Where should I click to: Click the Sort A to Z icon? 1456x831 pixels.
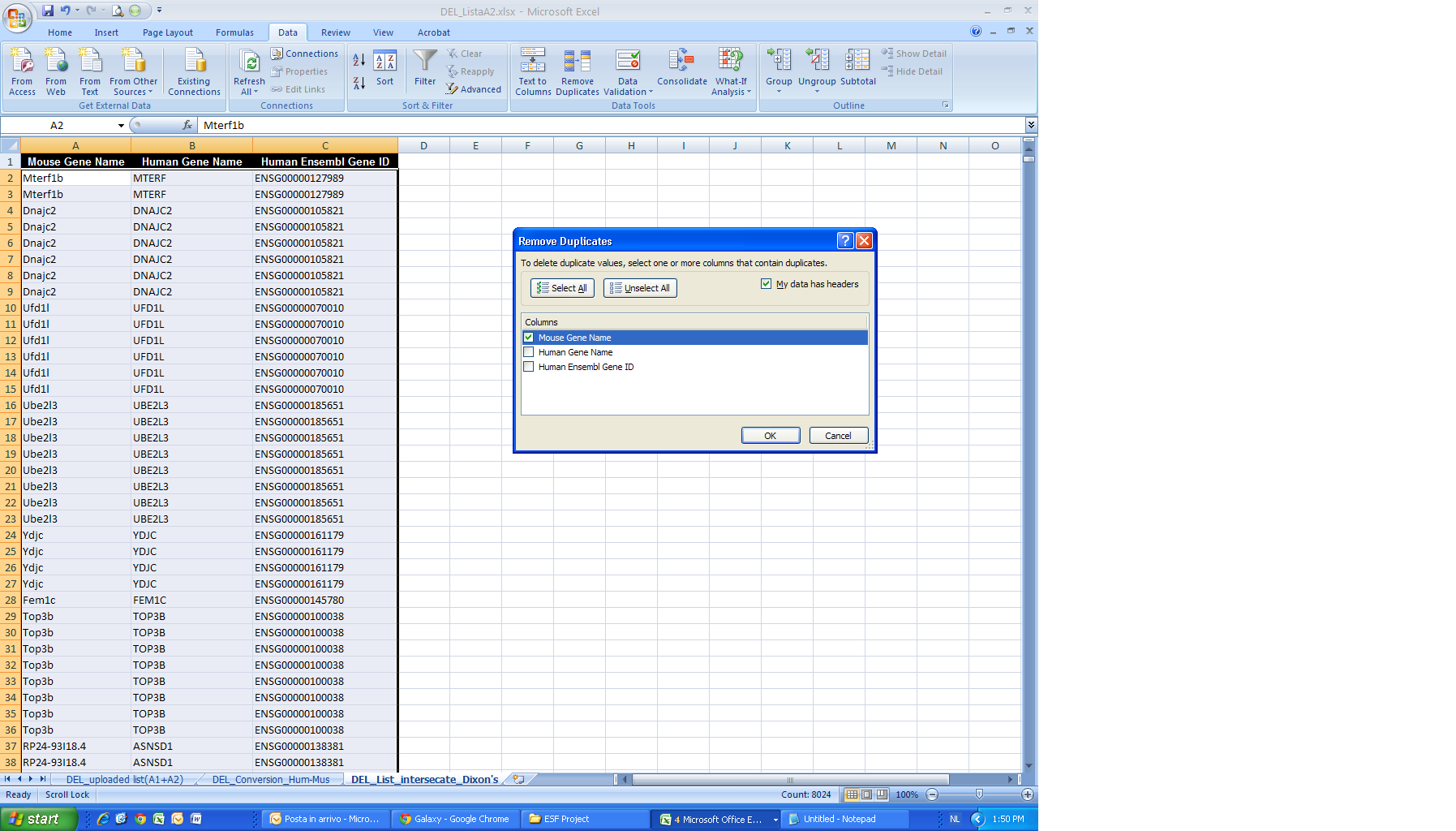[359, 60]
